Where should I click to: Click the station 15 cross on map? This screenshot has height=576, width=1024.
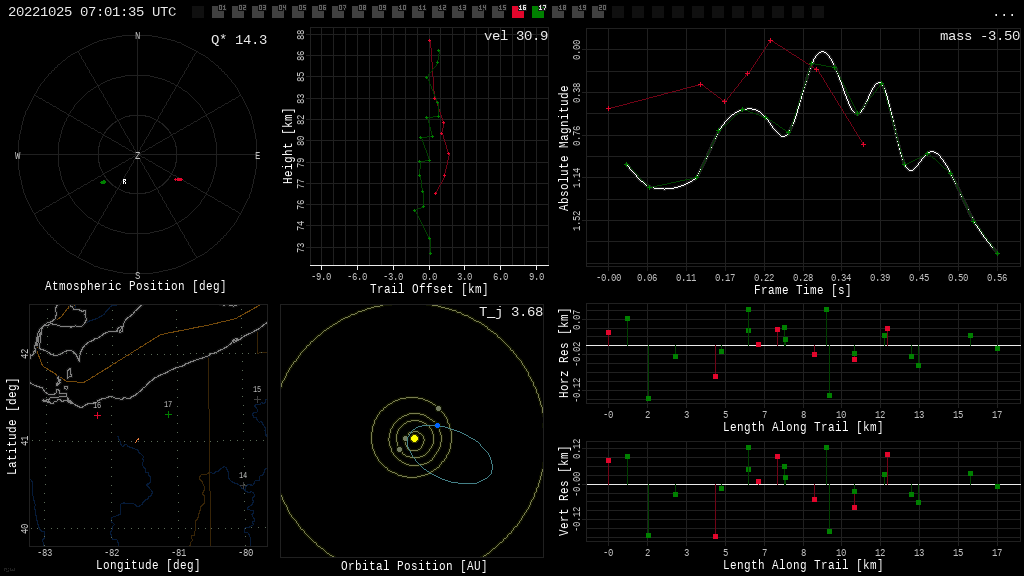tap(257, 399)
